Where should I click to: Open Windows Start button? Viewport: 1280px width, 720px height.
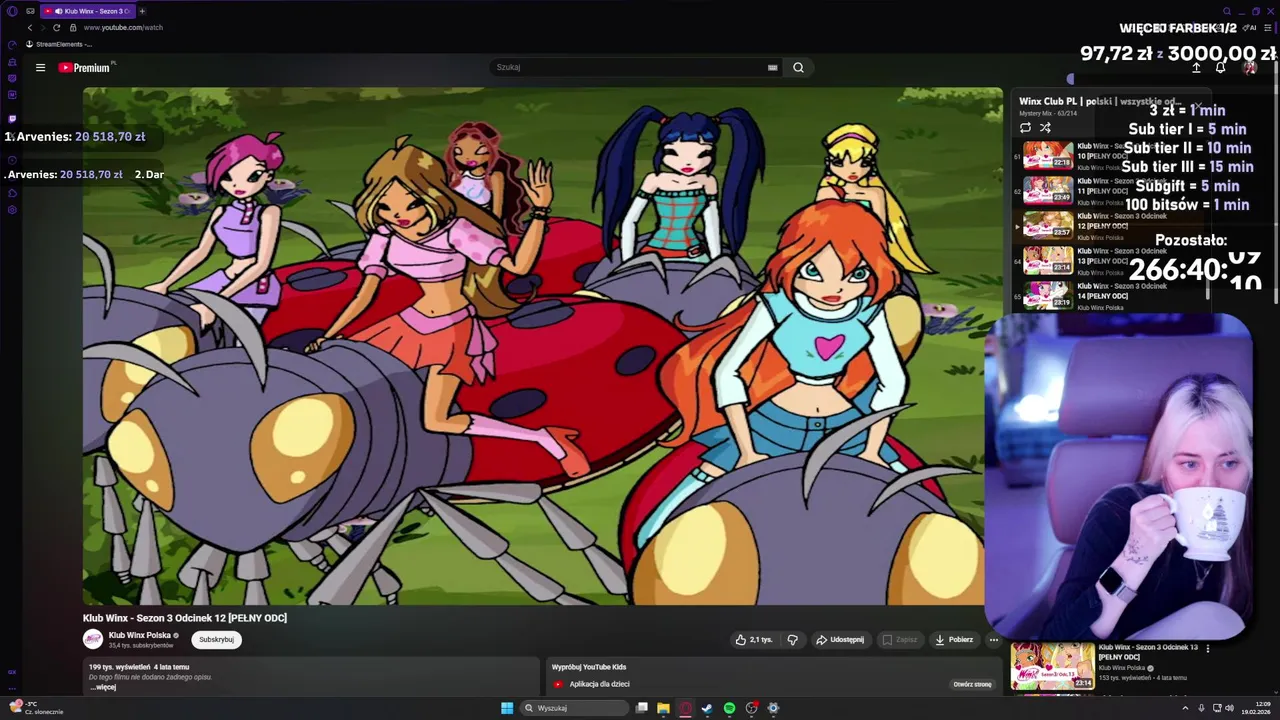click(507, 708)
